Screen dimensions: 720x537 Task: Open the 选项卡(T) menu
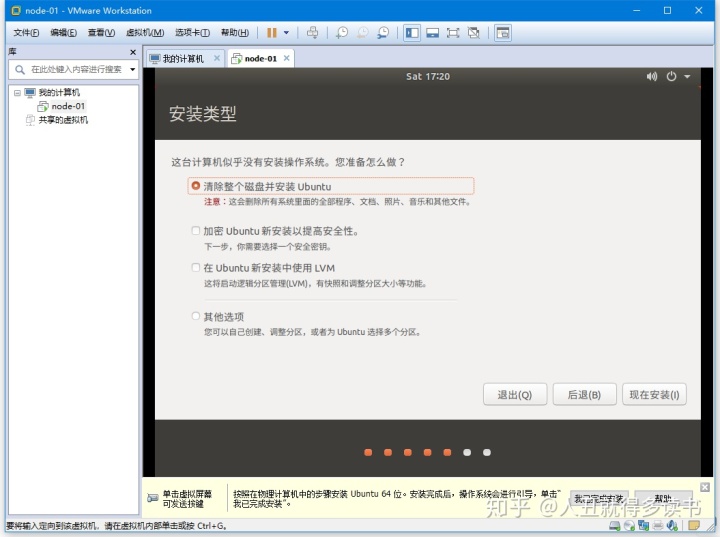(192, 33)
